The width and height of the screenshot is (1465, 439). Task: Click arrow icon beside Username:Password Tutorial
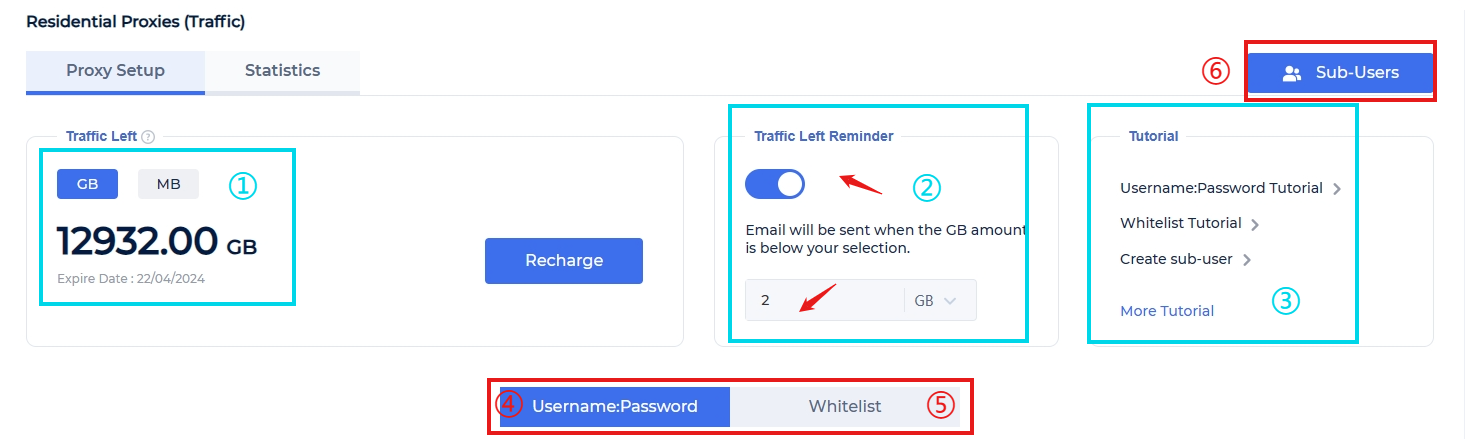1337,189
